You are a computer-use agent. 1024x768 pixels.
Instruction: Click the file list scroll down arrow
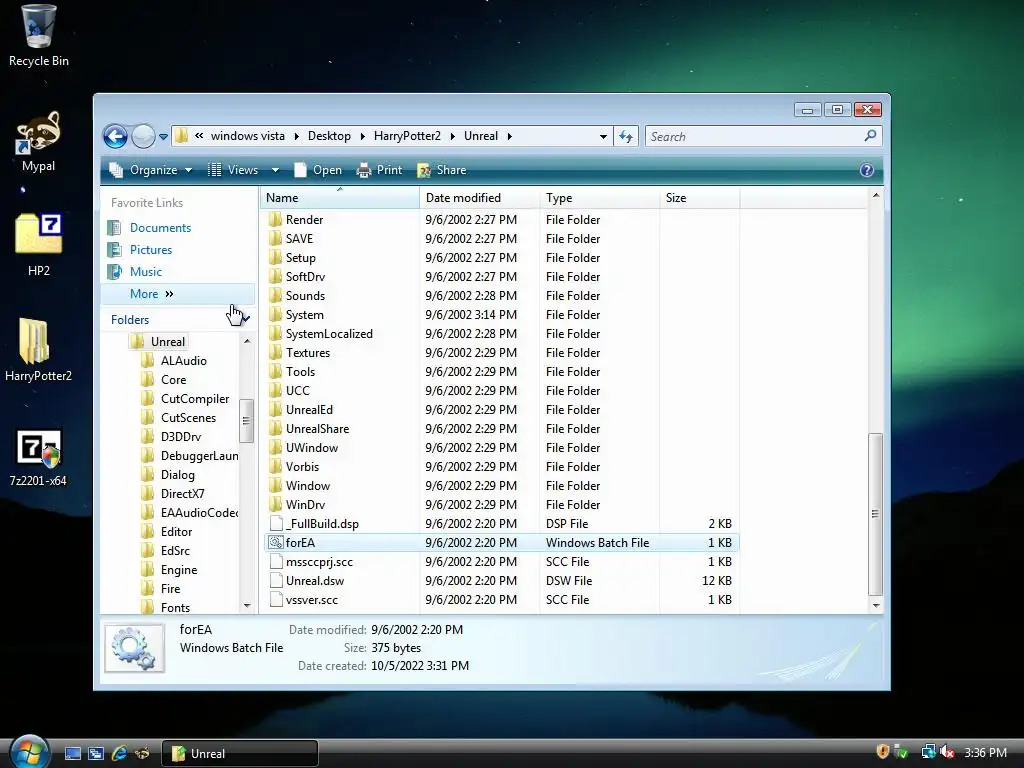876,605
